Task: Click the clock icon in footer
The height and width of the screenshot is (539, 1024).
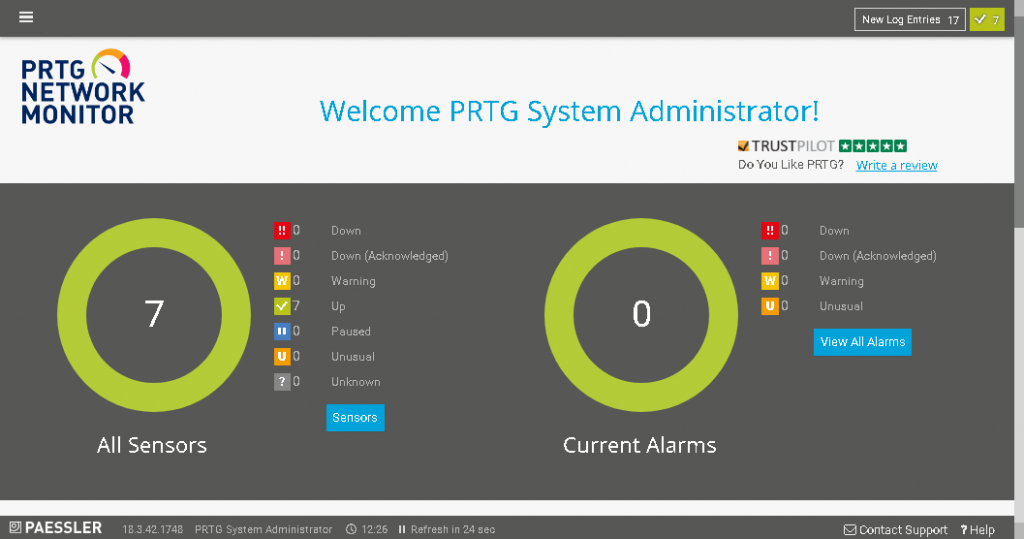Action: [351, 529]
